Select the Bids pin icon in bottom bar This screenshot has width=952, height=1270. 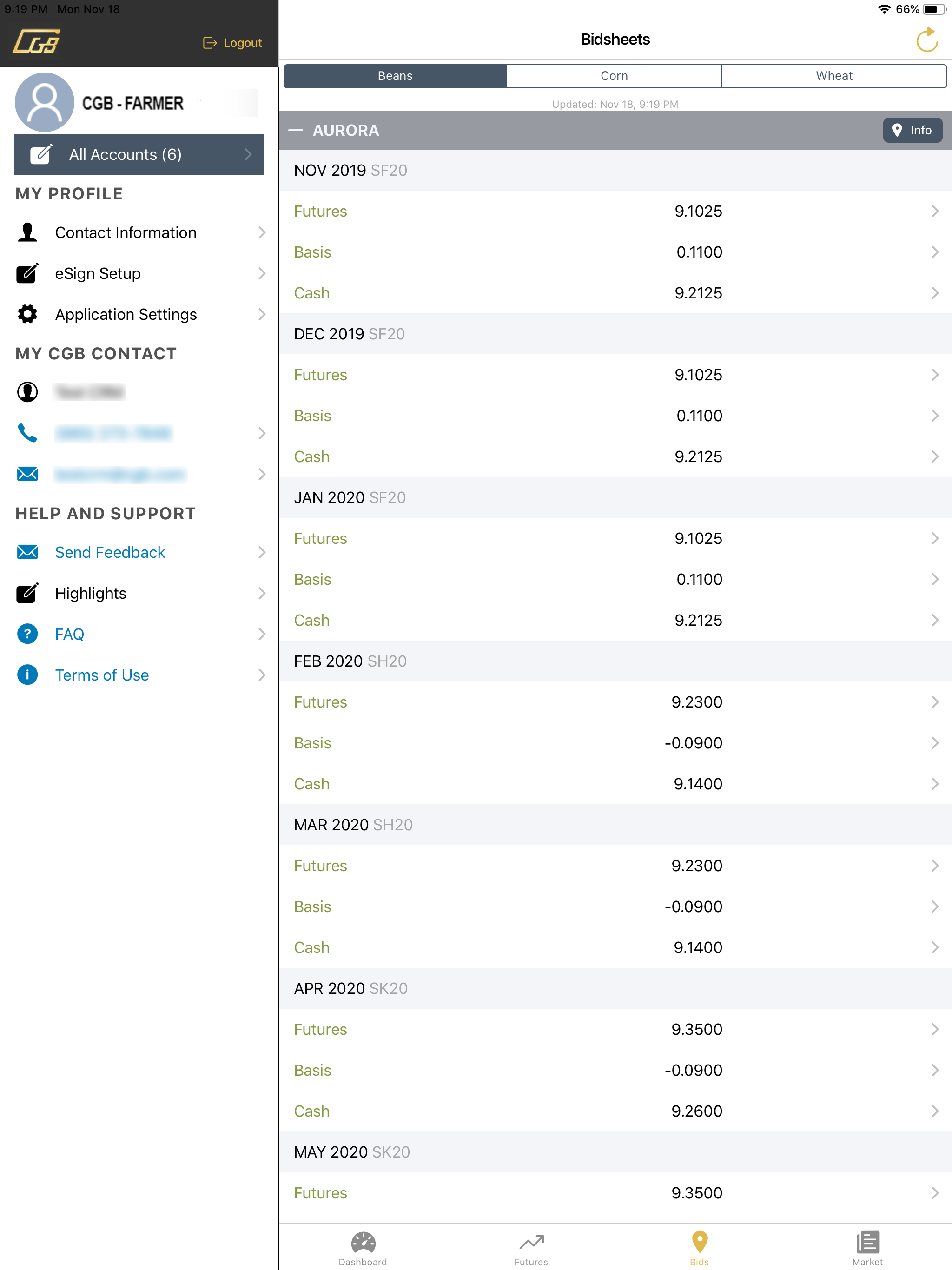[699, 1242]
